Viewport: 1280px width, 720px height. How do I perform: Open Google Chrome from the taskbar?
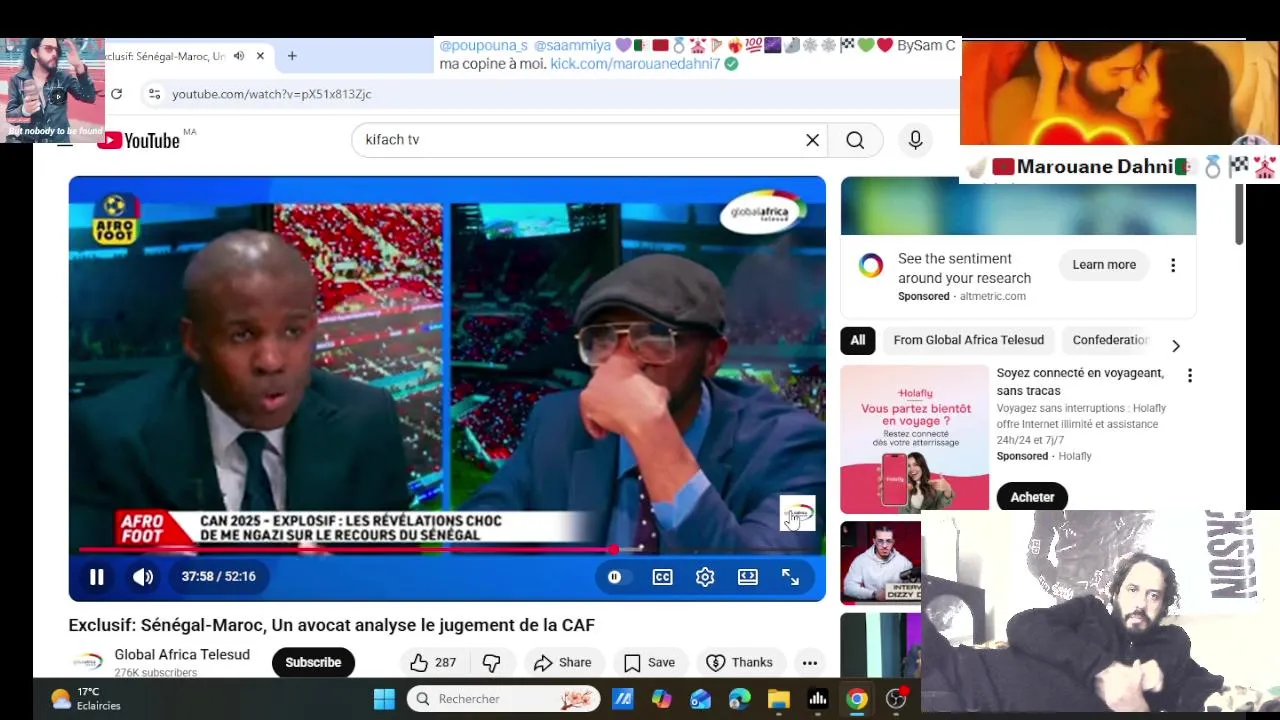pos(857,699)
